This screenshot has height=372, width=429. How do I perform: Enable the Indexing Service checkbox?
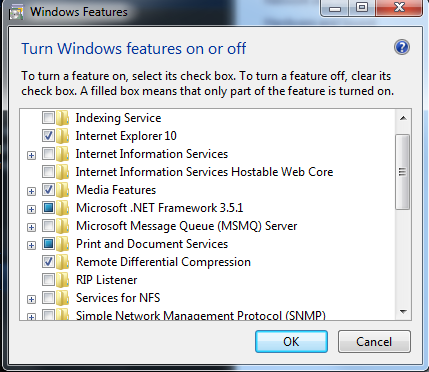(48, 118)
